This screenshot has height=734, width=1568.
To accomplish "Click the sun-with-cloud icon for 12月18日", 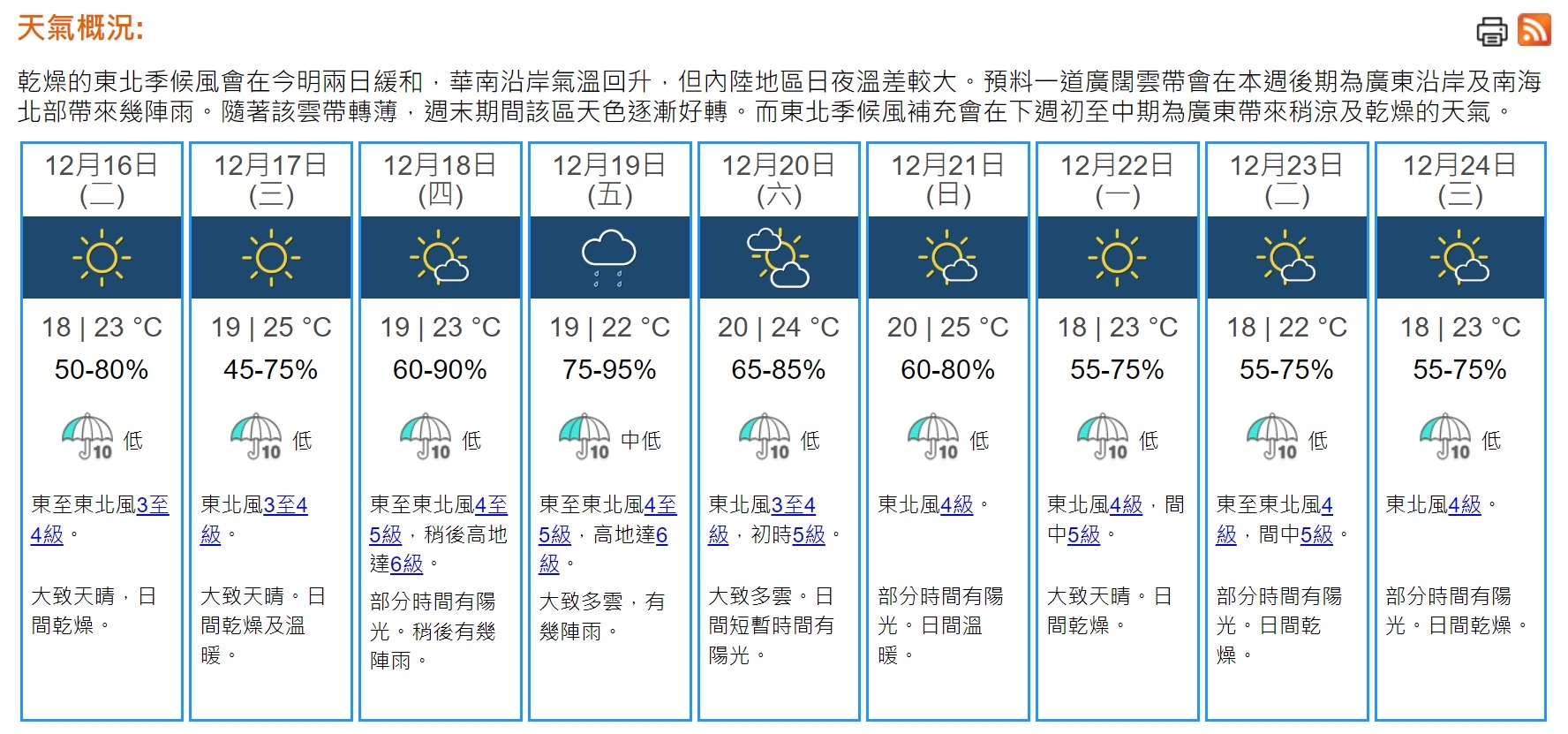I will coord(439,257).
